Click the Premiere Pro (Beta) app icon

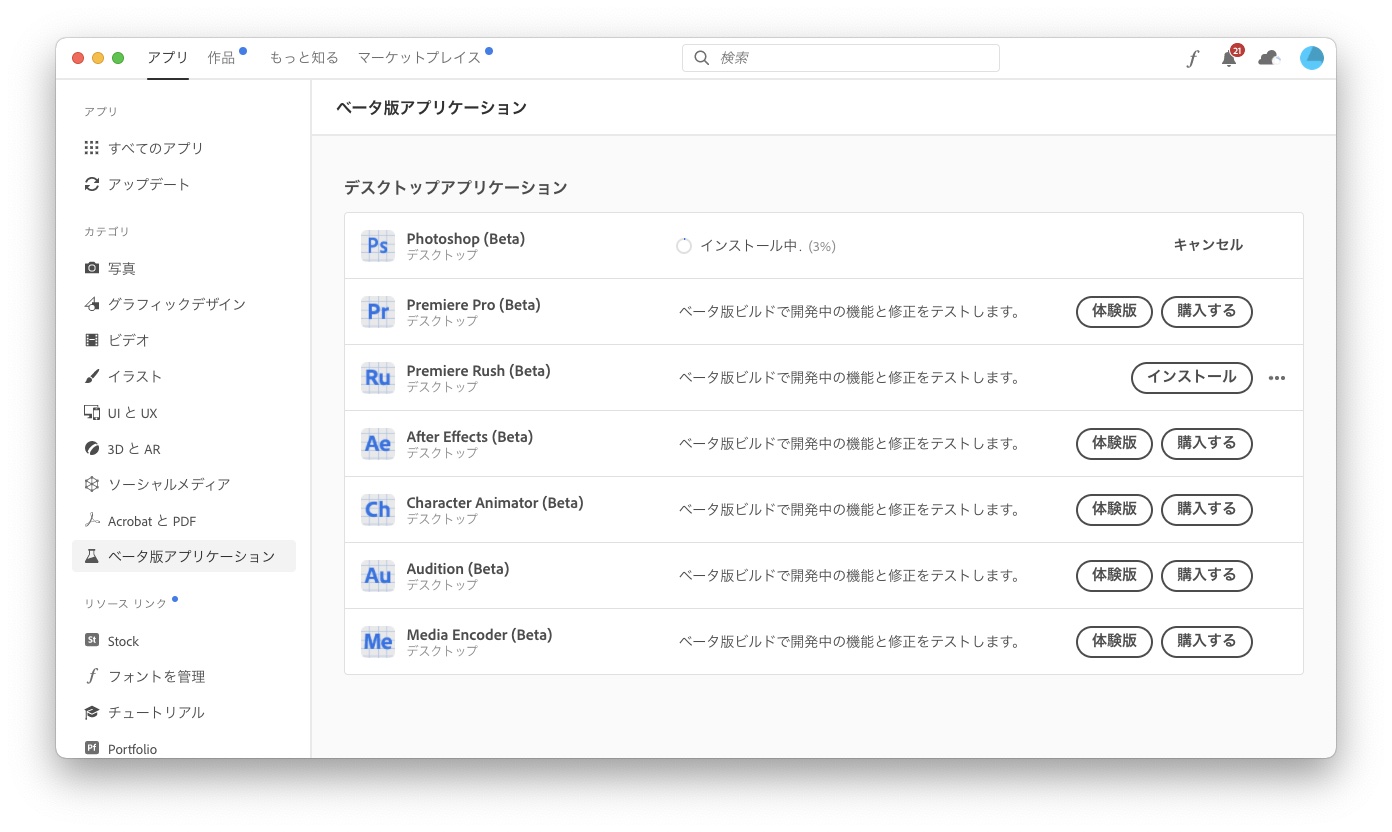tap(378, 312)
